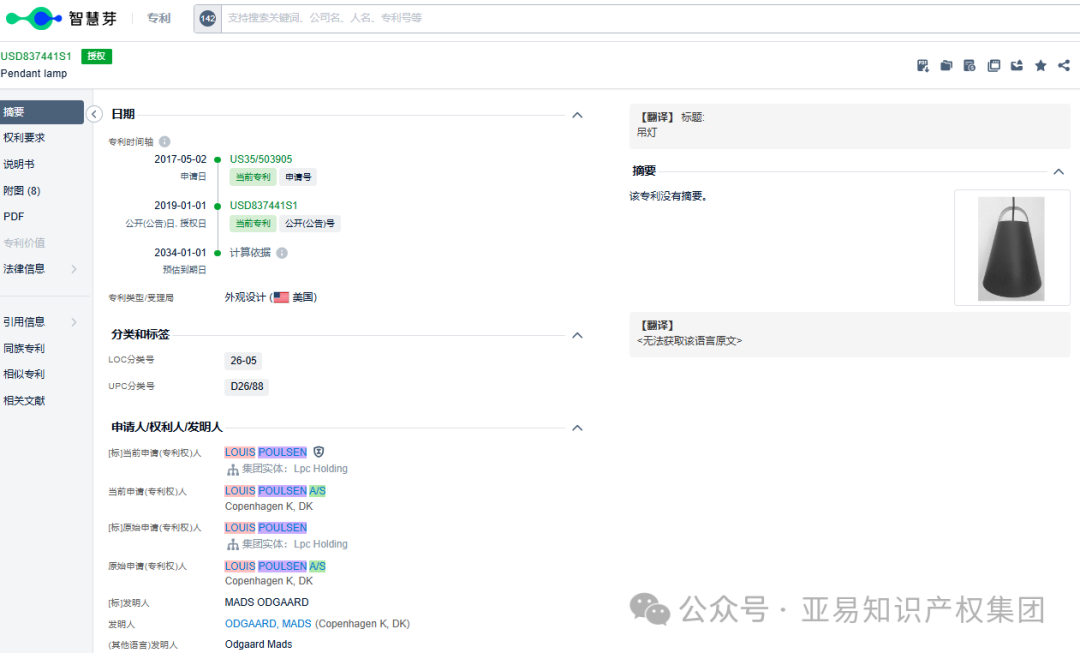This screenshot has width=1080, height=653.
Task: Share this patent via the share icon
Action: pyautogui.click(x=1063, y=65)
